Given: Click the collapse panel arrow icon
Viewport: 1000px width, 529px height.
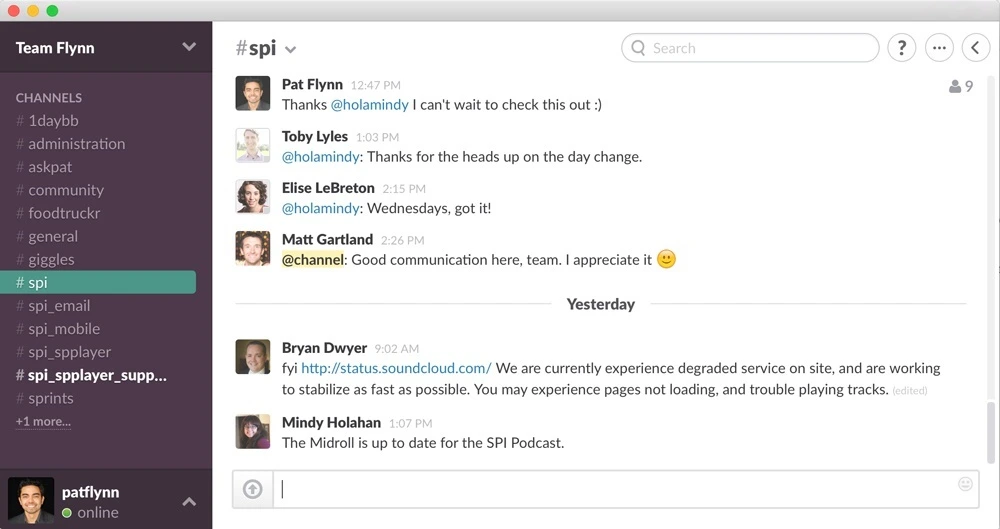Looking at the screenshot, I should pyautogui.click(x=975, y=48).
